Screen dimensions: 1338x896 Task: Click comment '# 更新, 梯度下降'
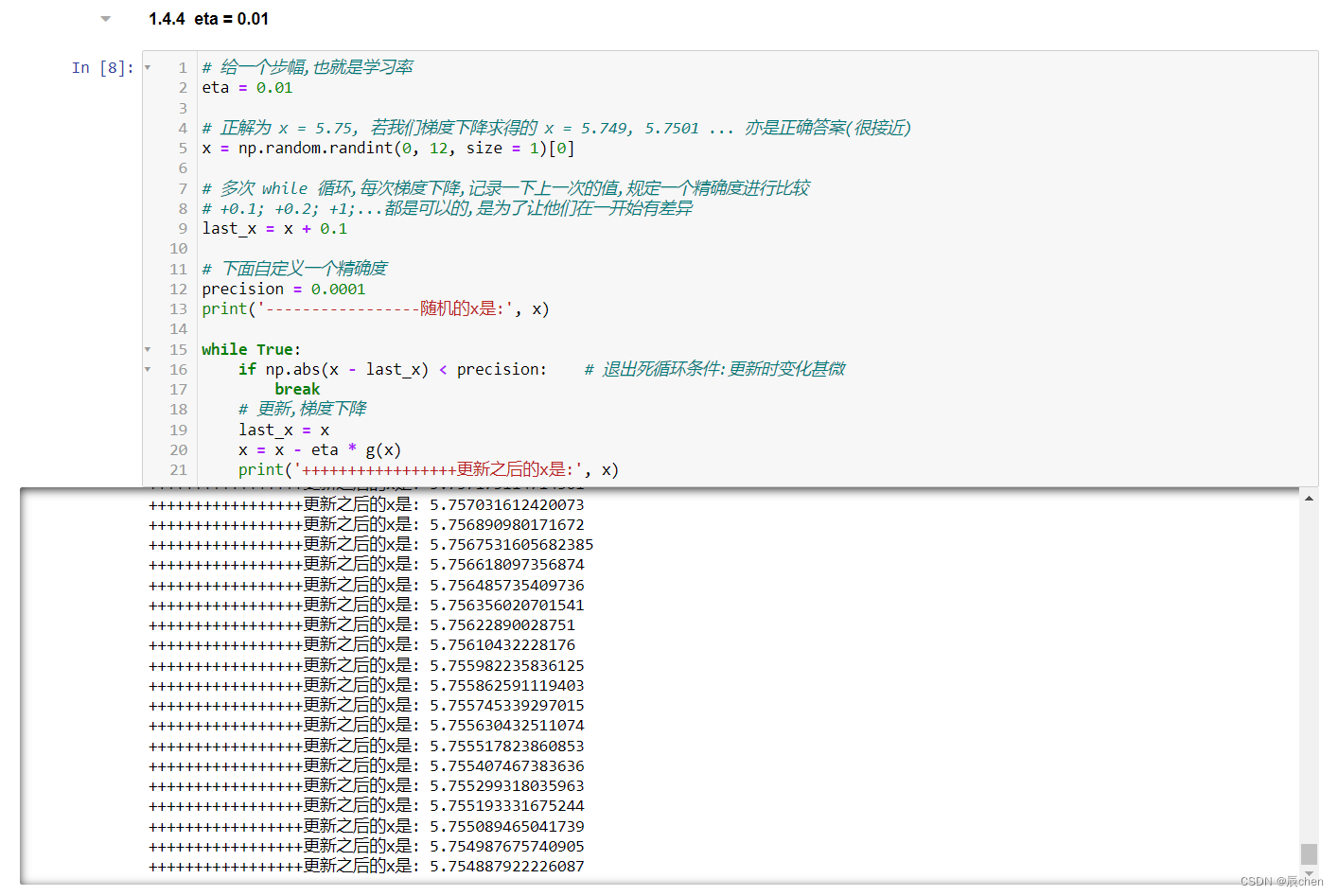tap(303, 410)
